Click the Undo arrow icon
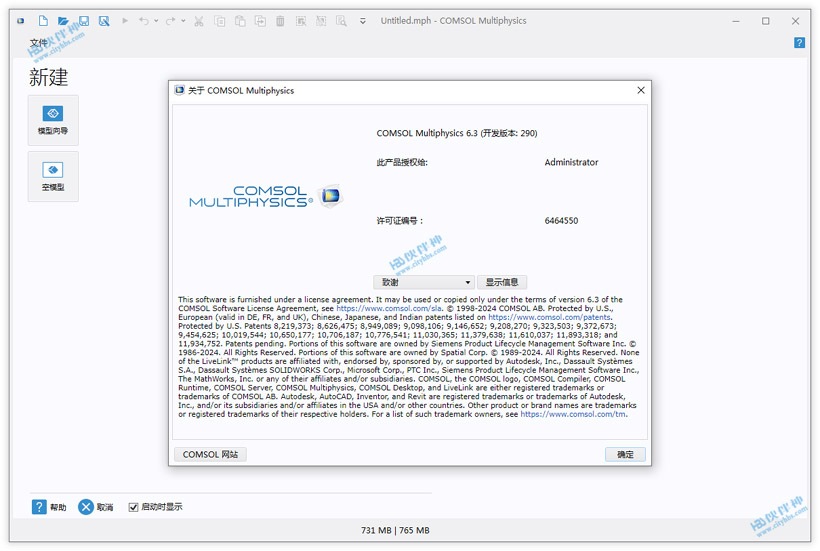 point(143,21)
